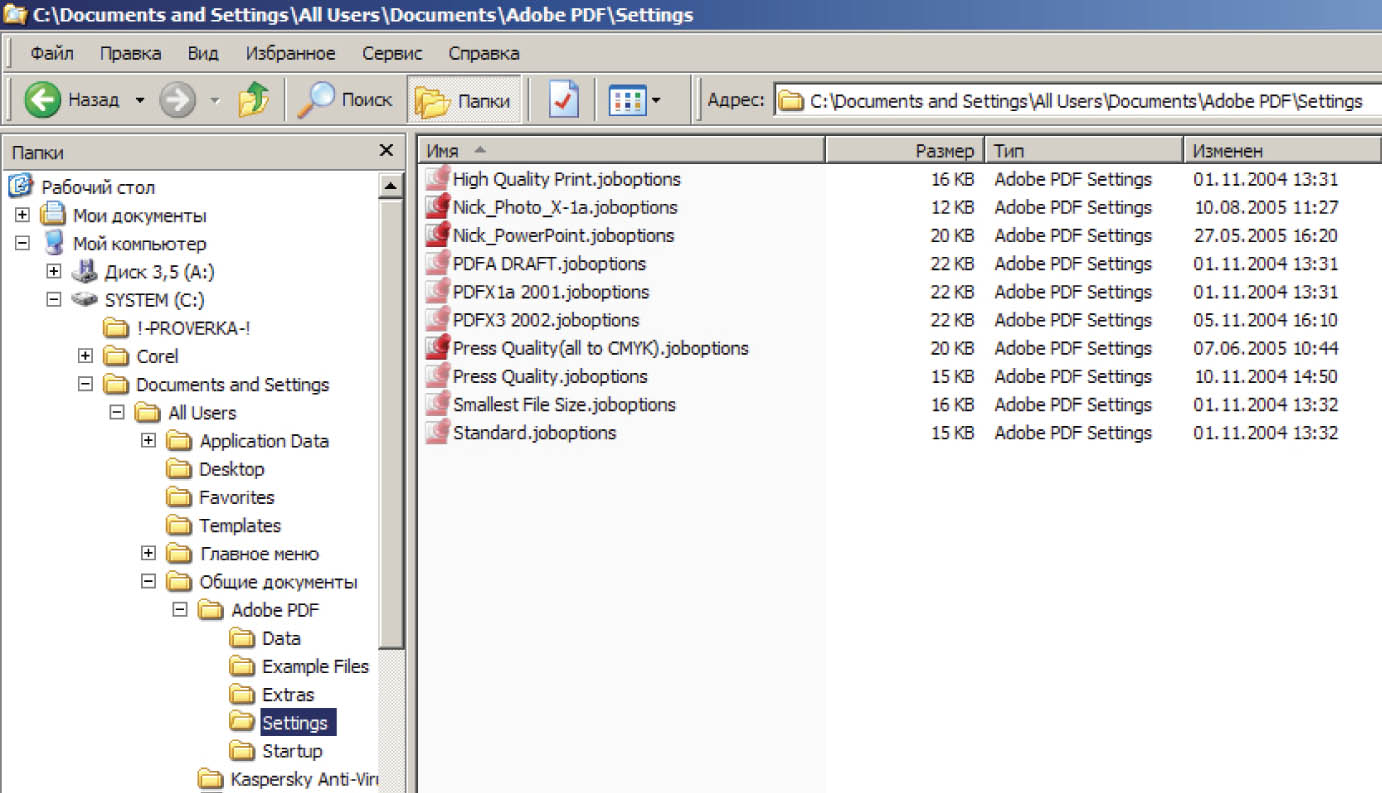Open dropdown arrow next to Назад
1382x793 pixels.
(x=139, y=100)
